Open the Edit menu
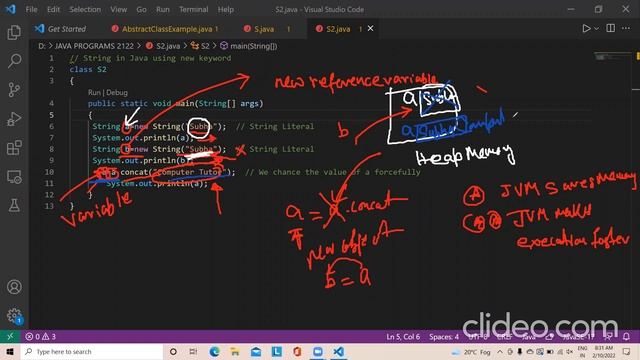The height and width of the screenshot is (360, 640). coord(53,9)
